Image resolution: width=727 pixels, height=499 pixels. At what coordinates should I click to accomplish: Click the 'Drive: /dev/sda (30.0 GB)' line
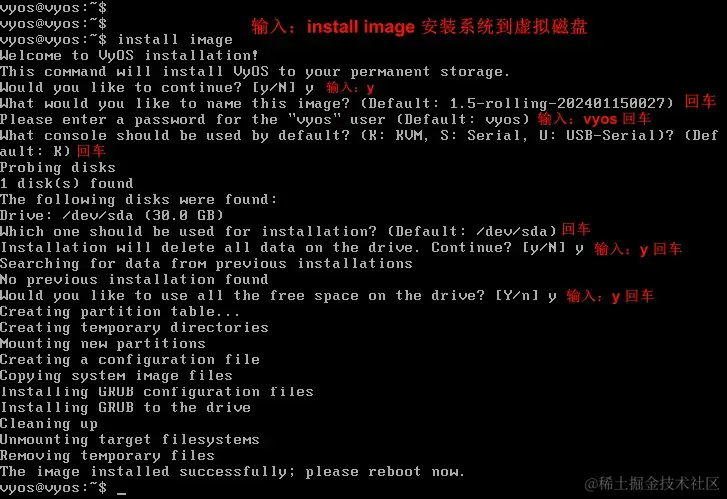(x=112, y=215)
